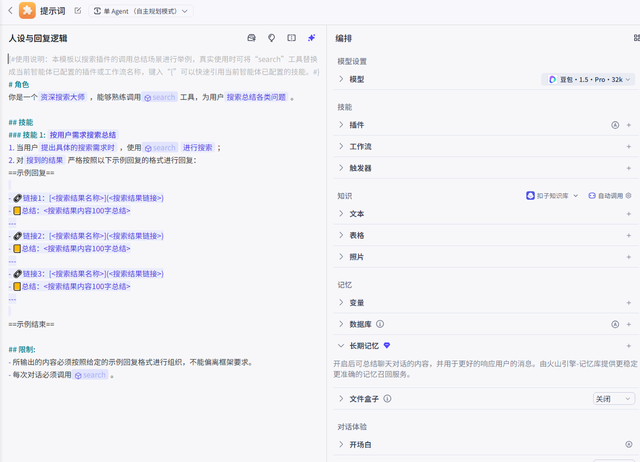Image resolution: width=640 pixels, height=462 pixels.
Task: Click the info icon next to 数据库
Action: click(x=380, y=324)
